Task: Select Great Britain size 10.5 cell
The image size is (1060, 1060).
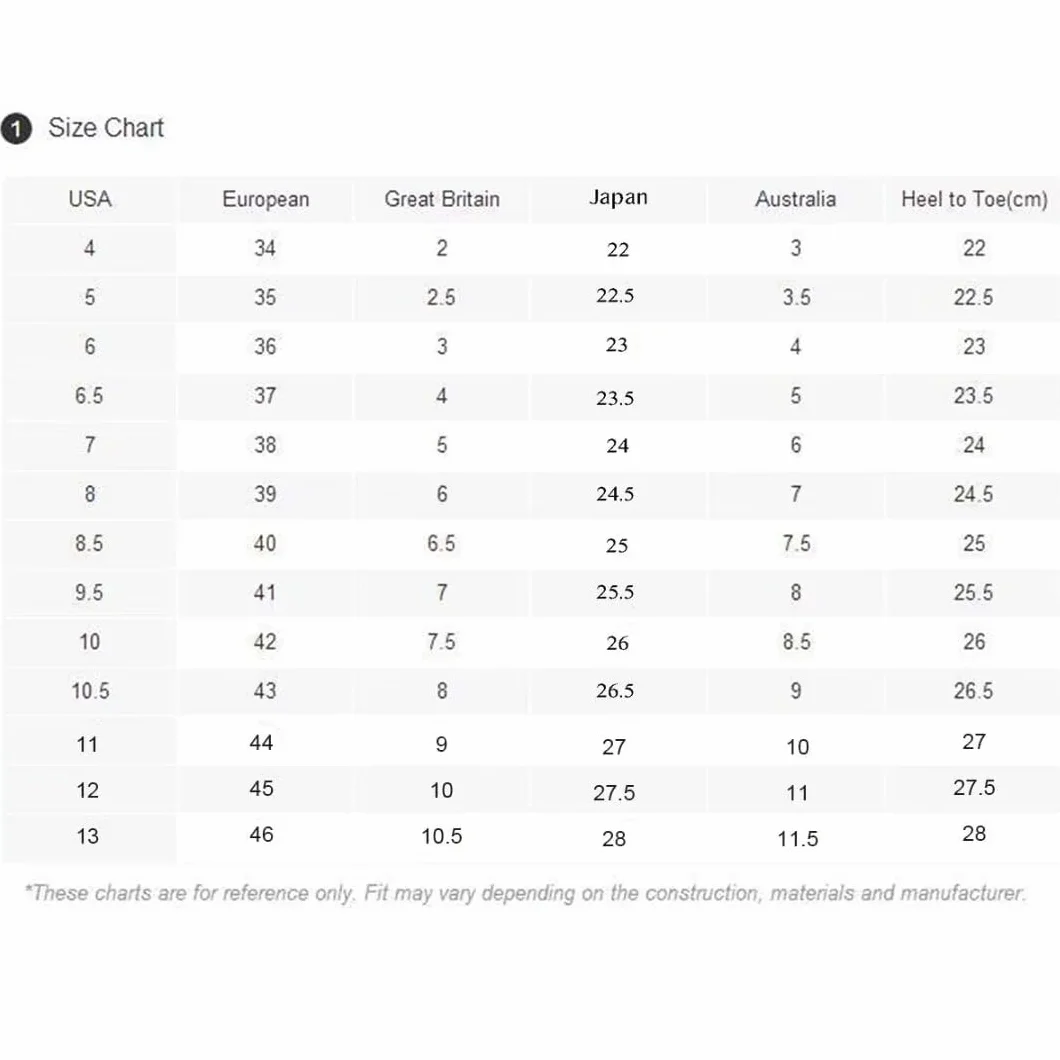Action: [441, 836]
